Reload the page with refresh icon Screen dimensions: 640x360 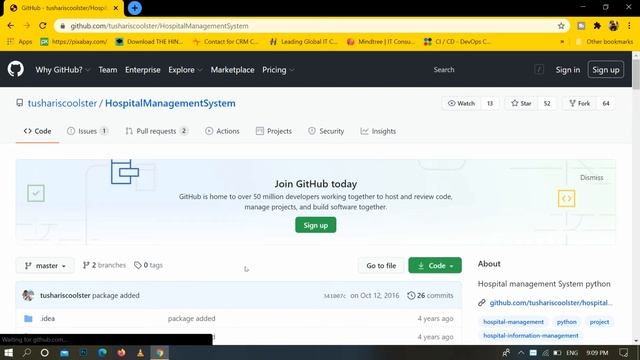coord(43,26)
